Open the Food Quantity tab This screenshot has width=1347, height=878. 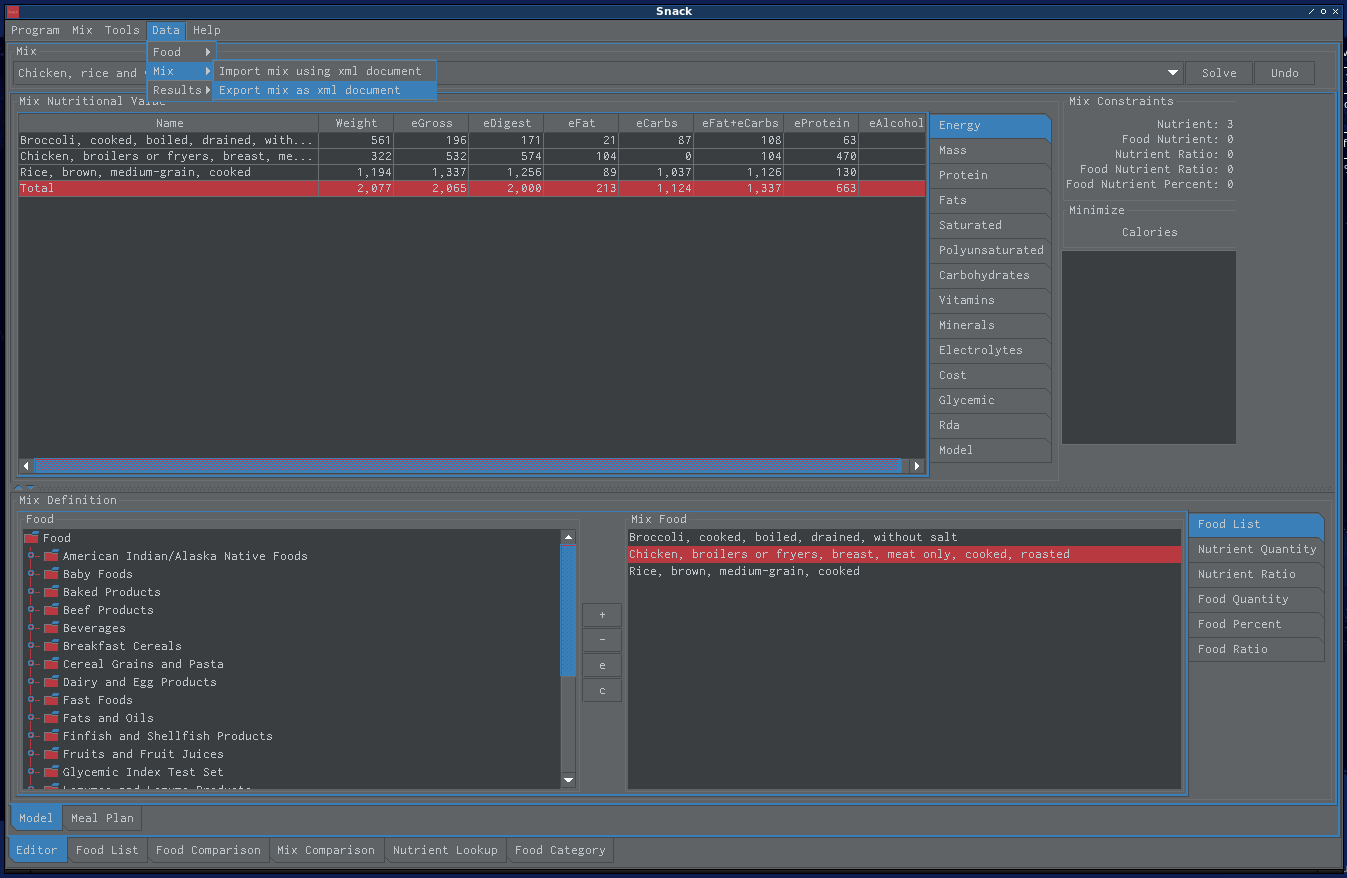click(x=1256, y=600)
